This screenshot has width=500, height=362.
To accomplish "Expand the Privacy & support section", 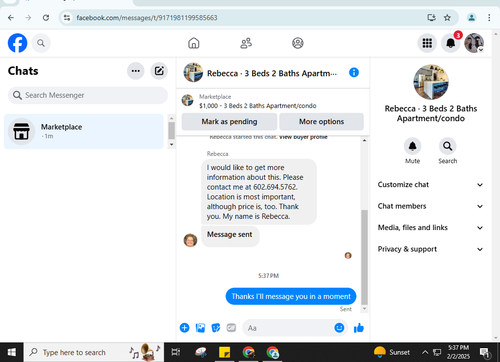I will [x=430, y=249].
